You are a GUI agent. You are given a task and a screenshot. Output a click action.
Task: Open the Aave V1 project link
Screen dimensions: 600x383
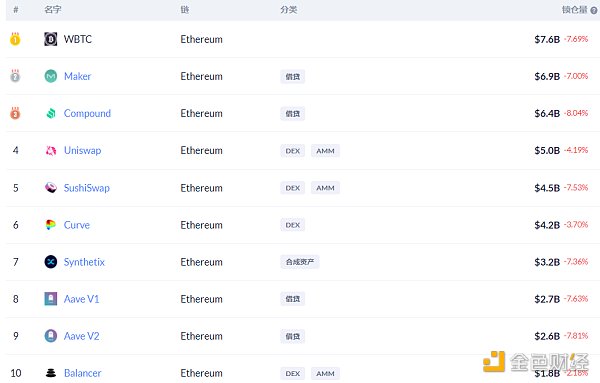[x=82, y=299]
